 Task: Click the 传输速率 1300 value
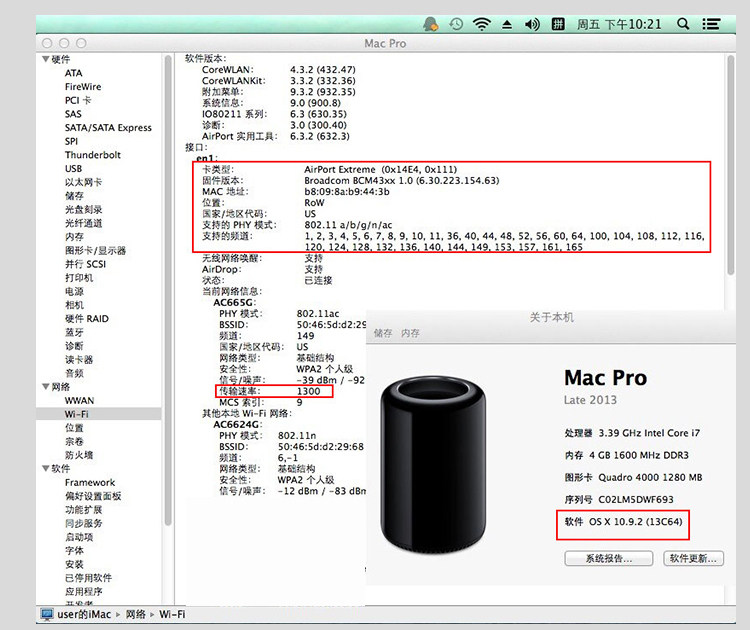[x=308, y=391]
